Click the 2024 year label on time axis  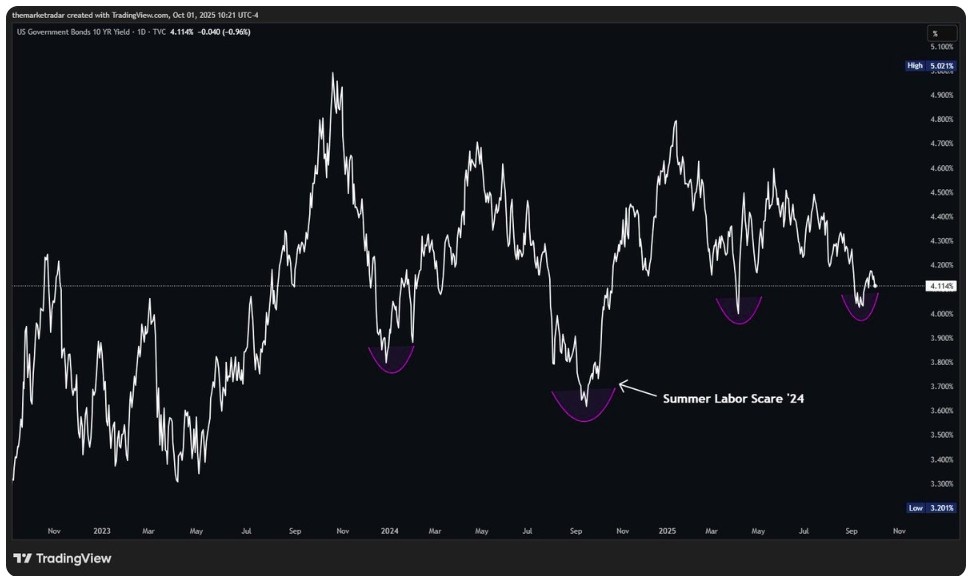pos(389,531)
